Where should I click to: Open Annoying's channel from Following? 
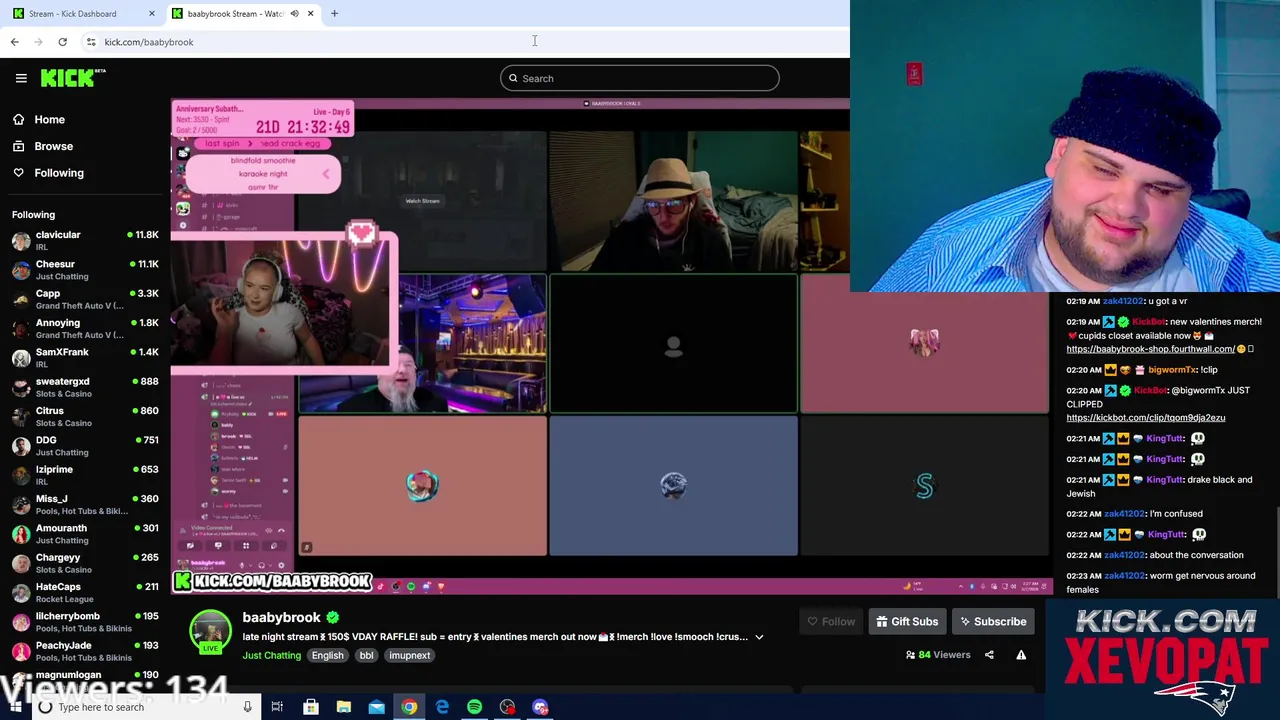[85, 328]
